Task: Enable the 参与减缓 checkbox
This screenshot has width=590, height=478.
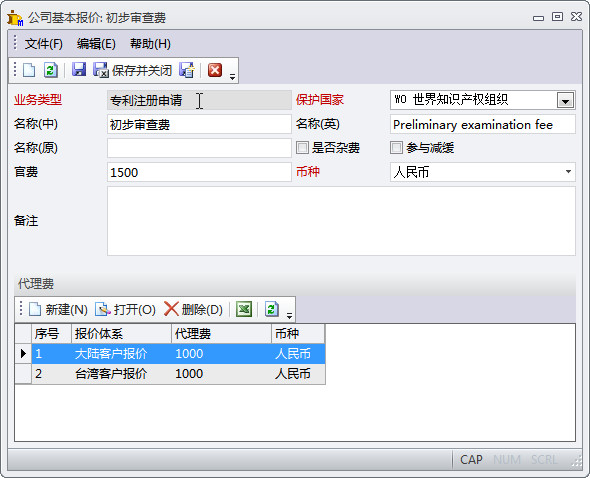Action: pyautogui.click(x=396, y=148)
